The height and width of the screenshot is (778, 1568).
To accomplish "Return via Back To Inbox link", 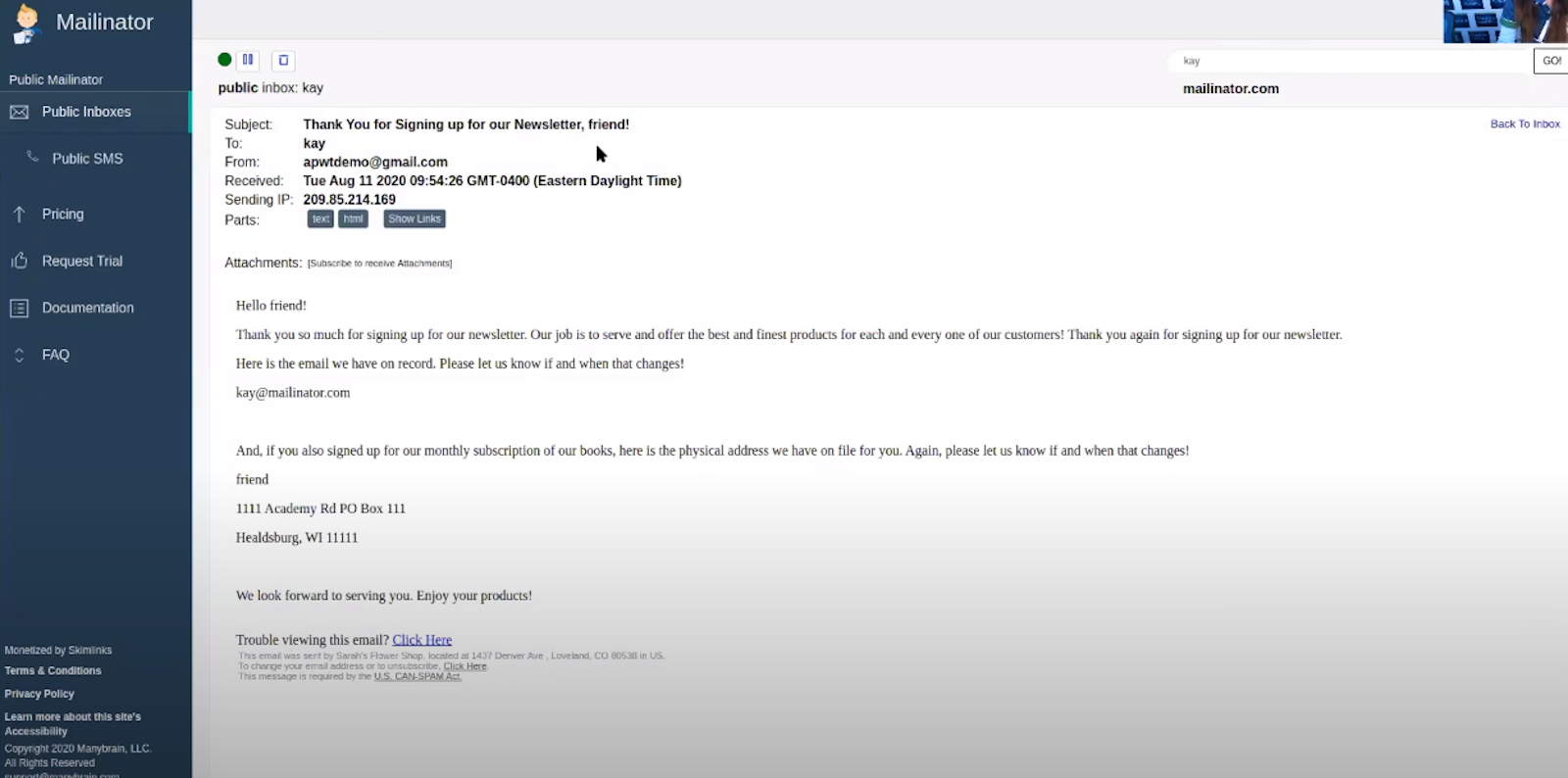I will click(1525, 123).
